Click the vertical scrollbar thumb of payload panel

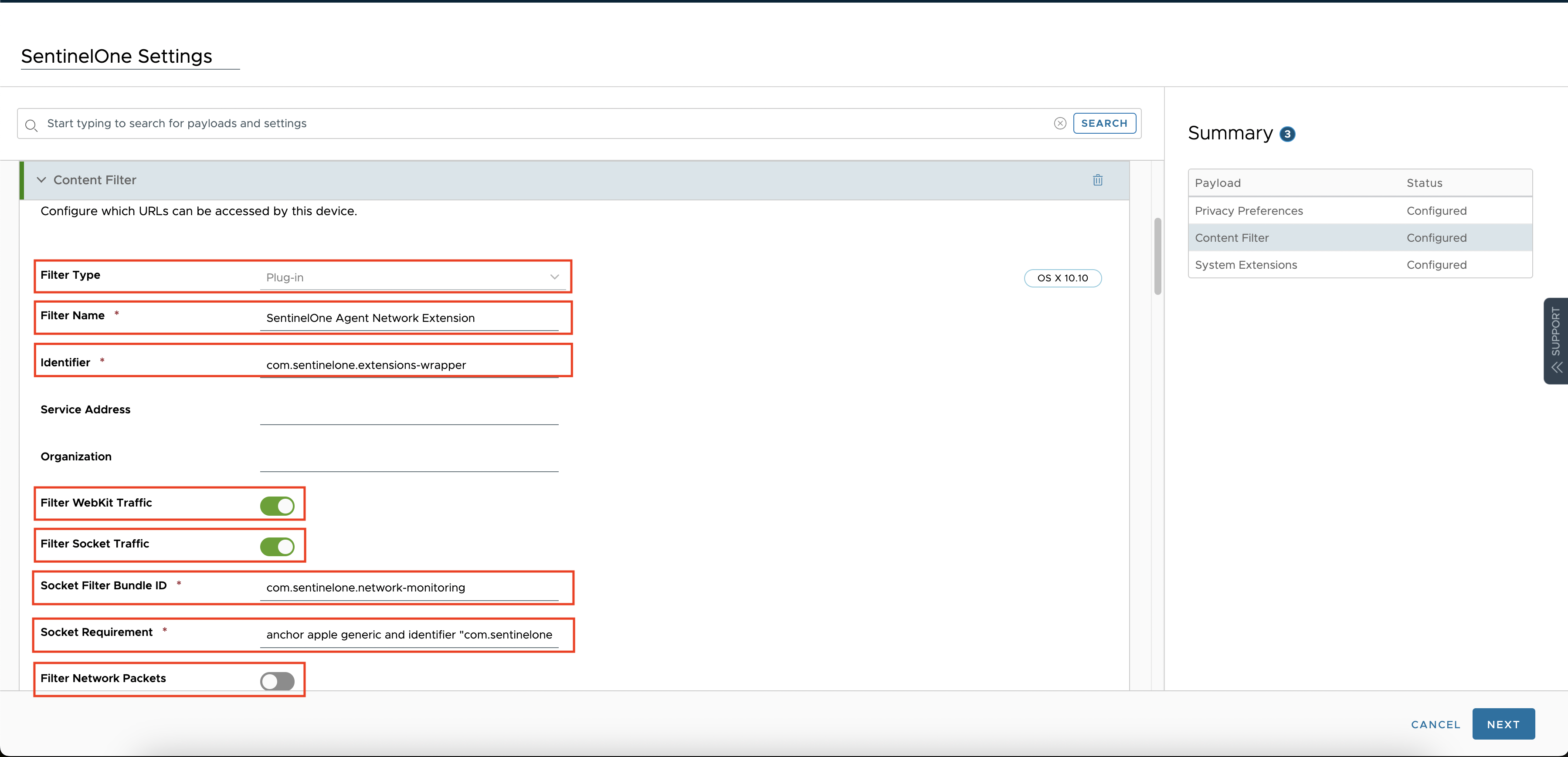pyautogui.click(x=1157, y=256)
